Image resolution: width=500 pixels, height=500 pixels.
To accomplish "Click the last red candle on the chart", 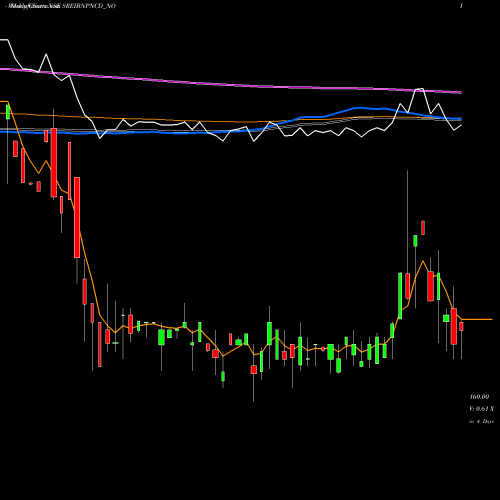I will tap(461, 326).
